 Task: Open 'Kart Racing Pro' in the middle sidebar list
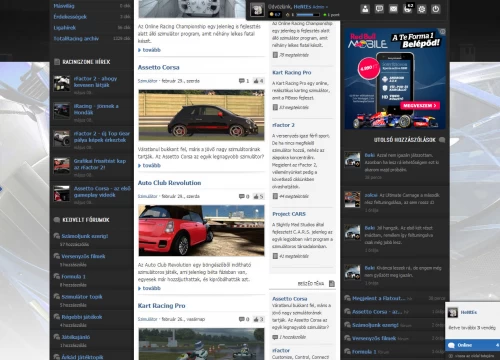pos(292,72)
